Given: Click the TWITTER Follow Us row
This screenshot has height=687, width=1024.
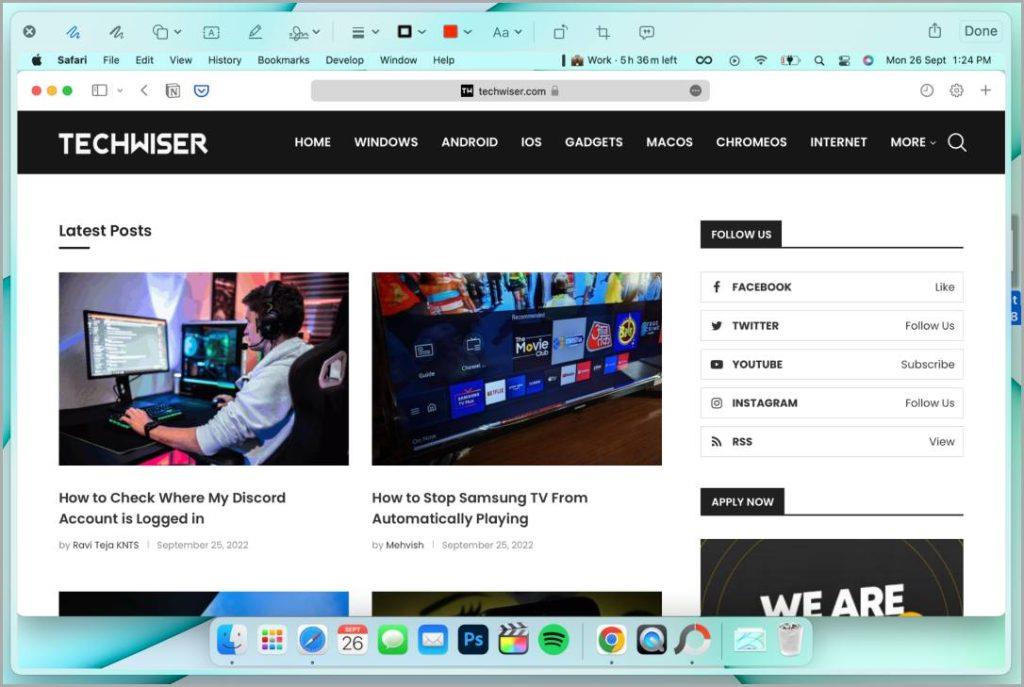Looking at the screenshot, I should click(x=831, y=326).
